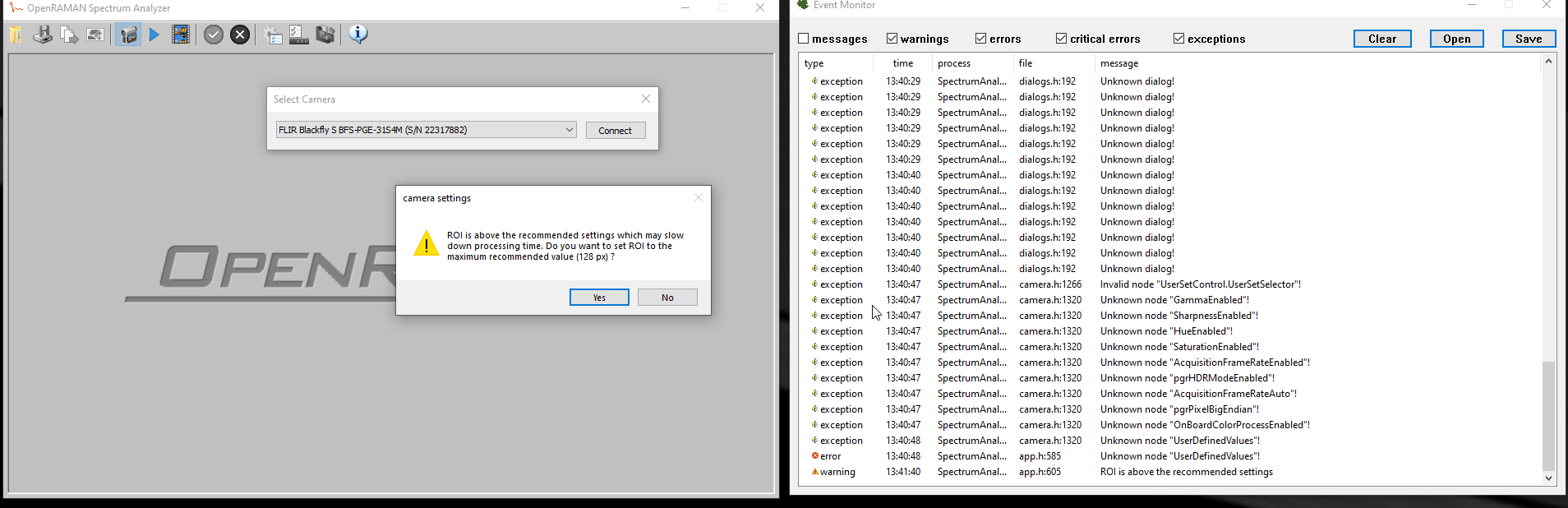1568x508 pixels.
Task: Click the gray checkmark circle icon
Action: [x=214, y=35]
